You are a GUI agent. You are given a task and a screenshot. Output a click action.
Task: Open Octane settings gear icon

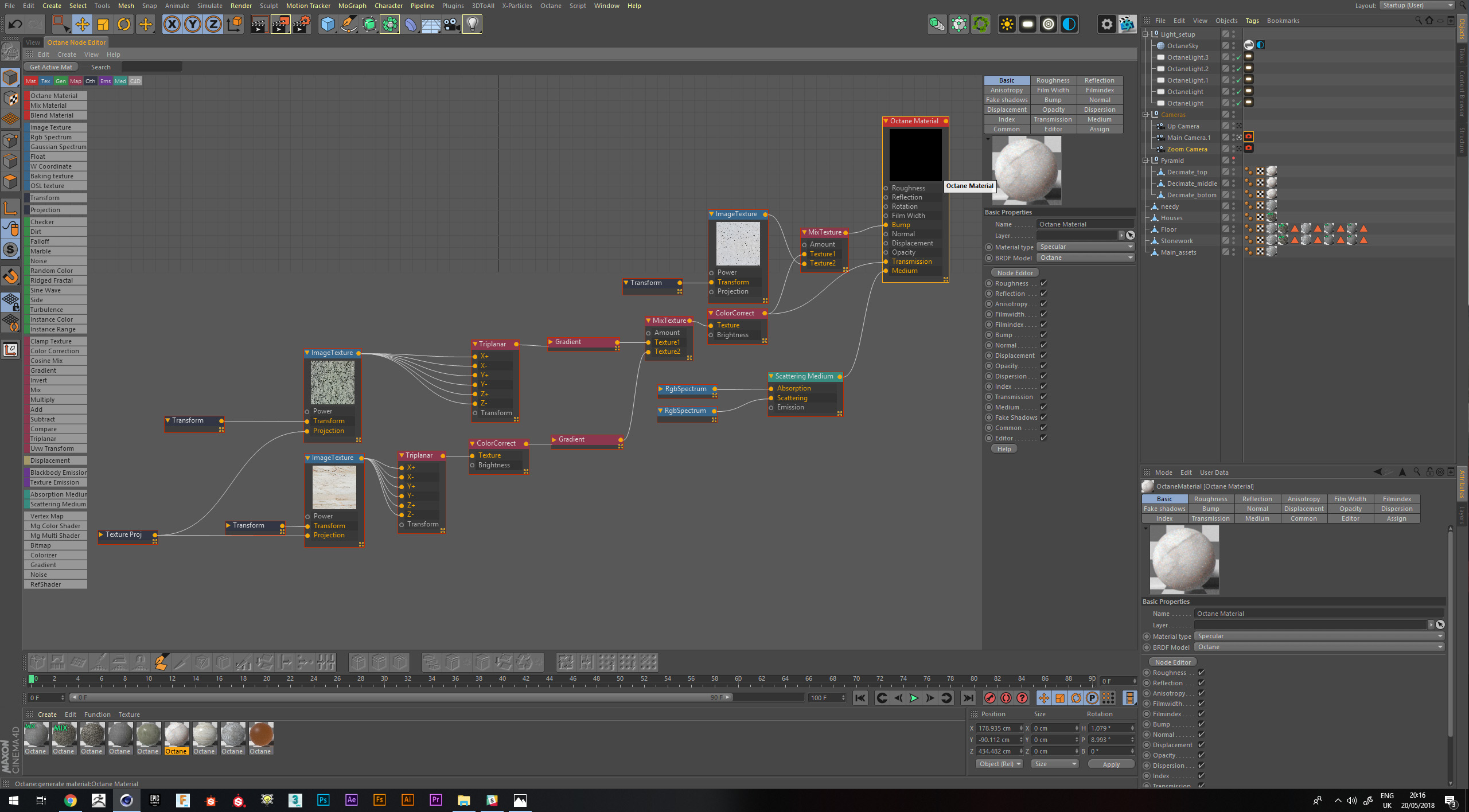1106,24
